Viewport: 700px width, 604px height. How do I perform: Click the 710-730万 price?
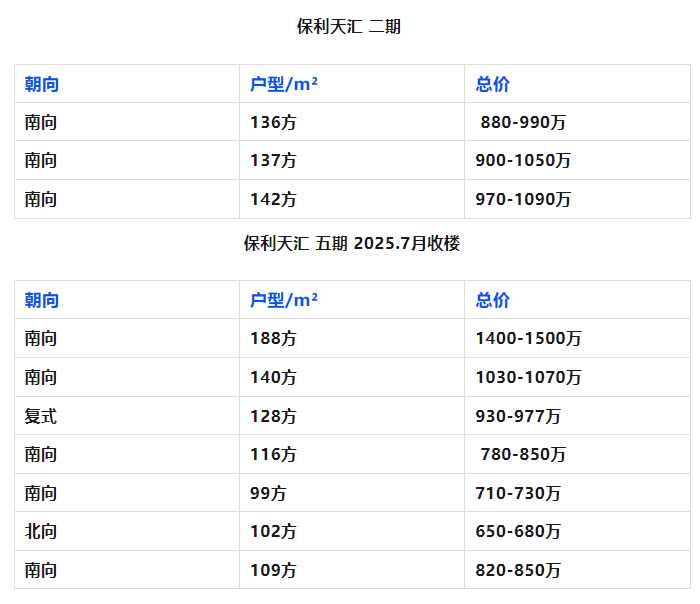click(x=518, y=493)
